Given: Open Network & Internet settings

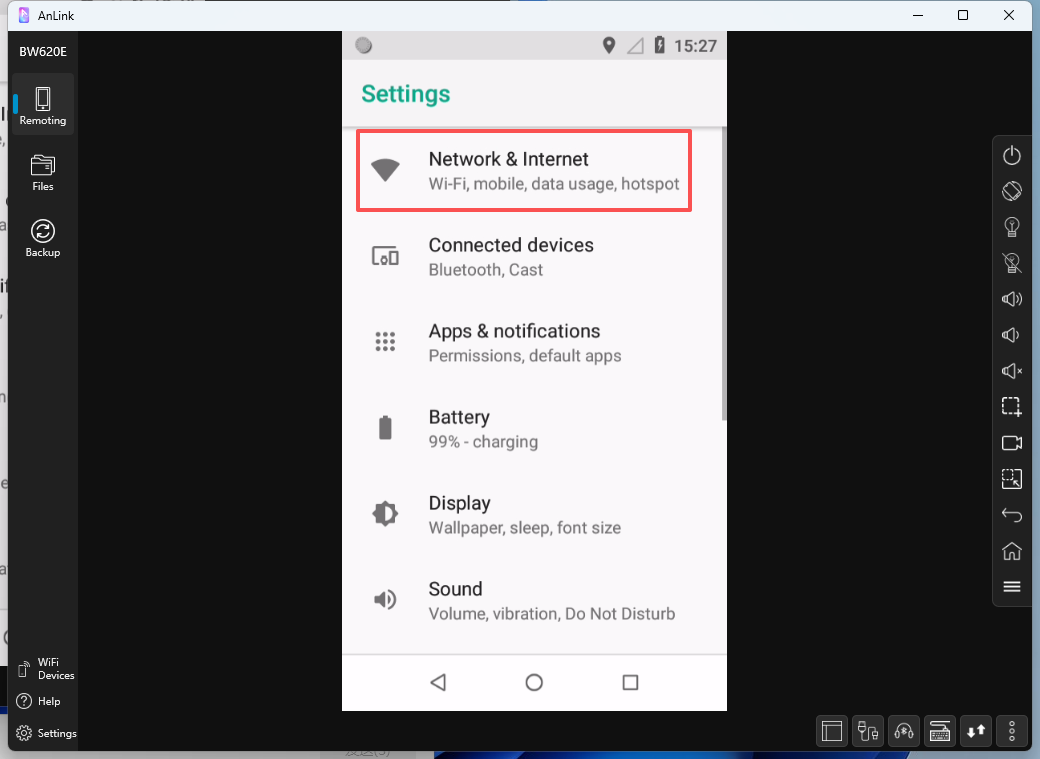Looking at the screenshot, I should tap(524, 171).
